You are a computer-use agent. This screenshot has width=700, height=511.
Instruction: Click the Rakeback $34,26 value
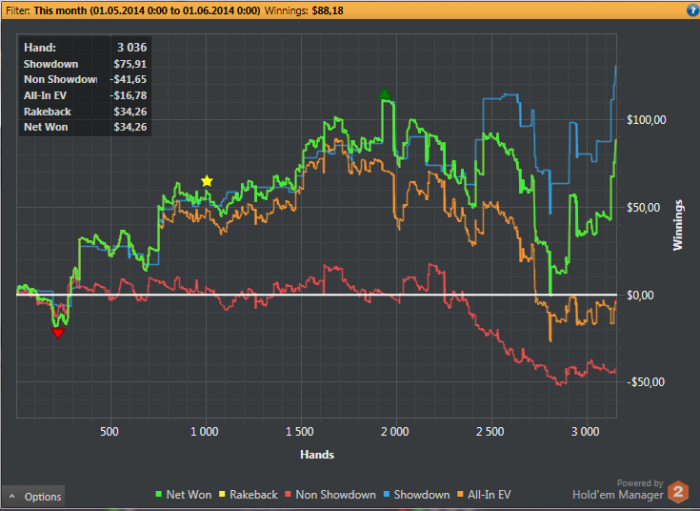pos(130,112)
